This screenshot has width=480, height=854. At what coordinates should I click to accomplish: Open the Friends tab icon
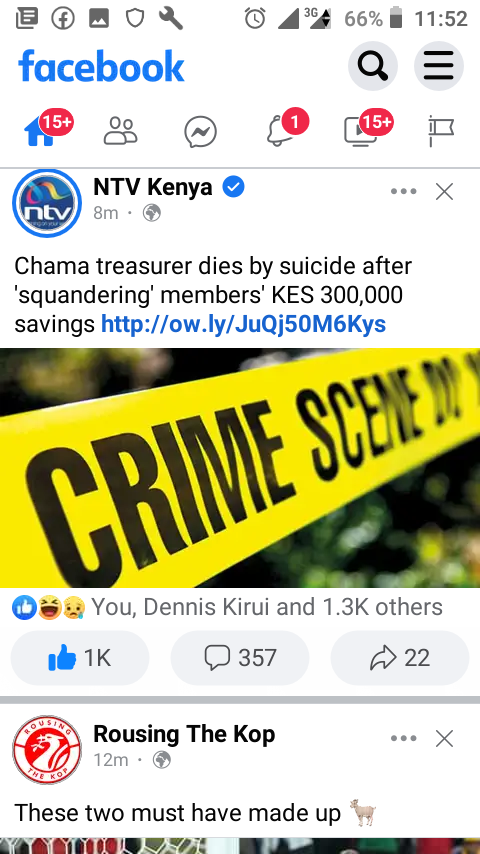point(120,131)
